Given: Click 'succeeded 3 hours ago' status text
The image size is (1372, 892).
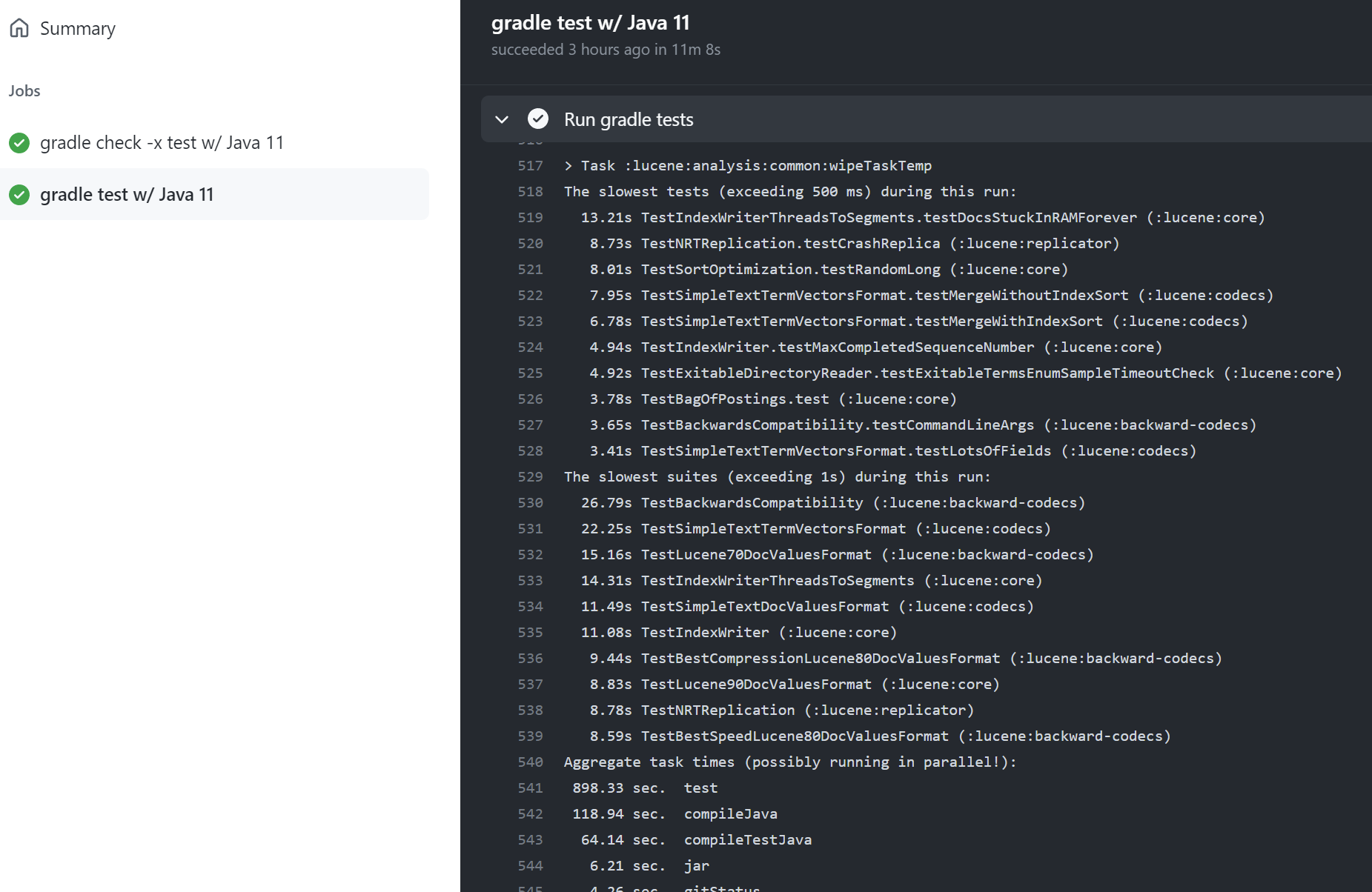Looking at the screenshot, I should pyautogui.click(x=606, y=50).
